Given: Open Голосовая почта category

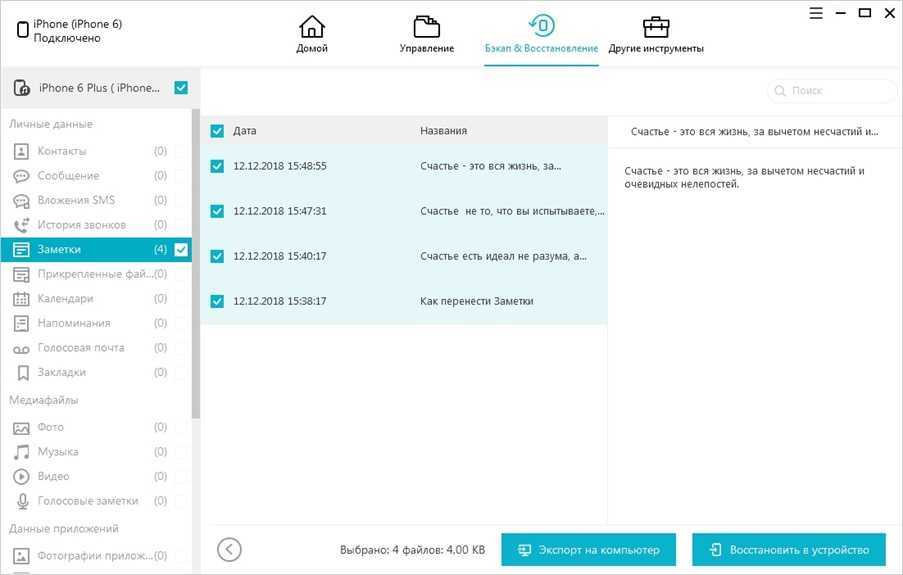Looking at the screenshot, I should pos(80,348).
